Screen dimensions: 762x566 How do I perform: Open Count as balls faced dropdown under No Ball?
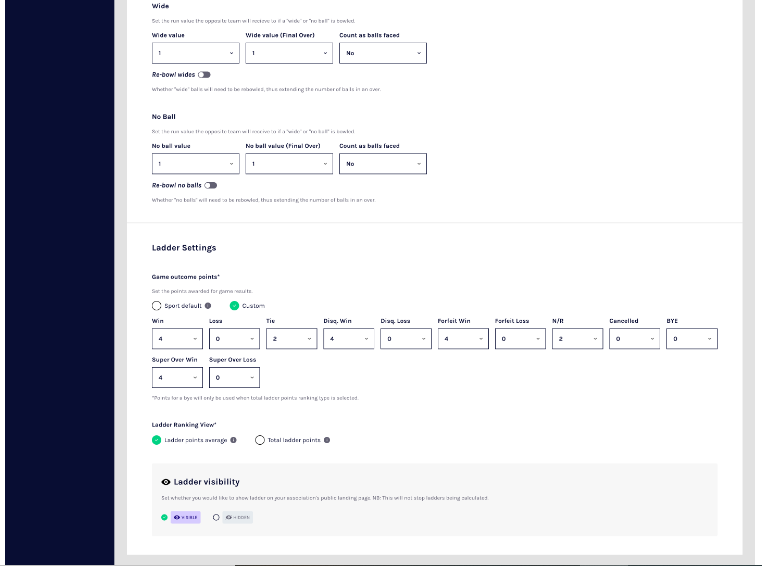pyautogui.click(x=382, y=164)
